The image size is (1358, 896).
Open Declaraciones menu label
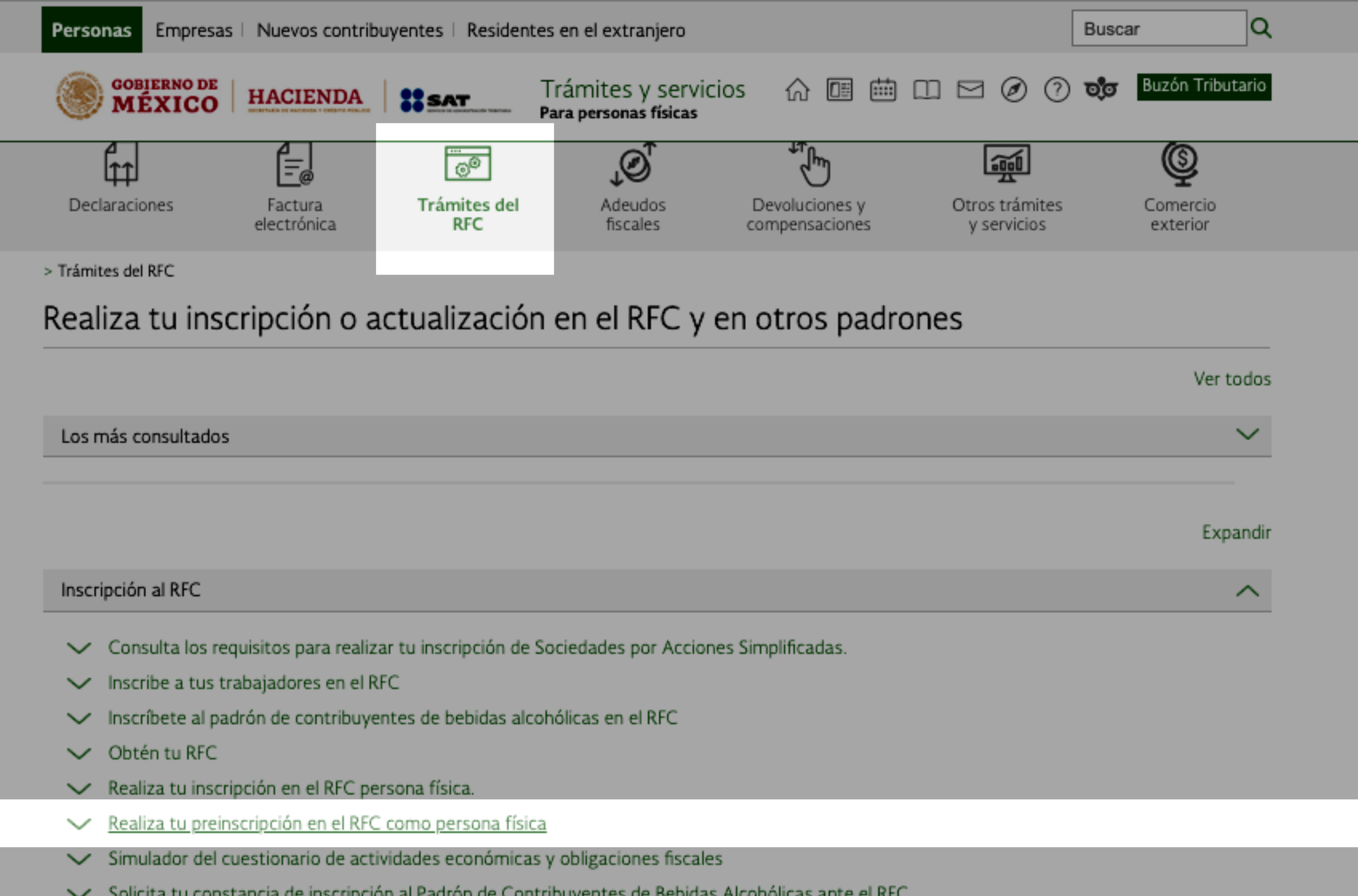(x=121, y=204)
